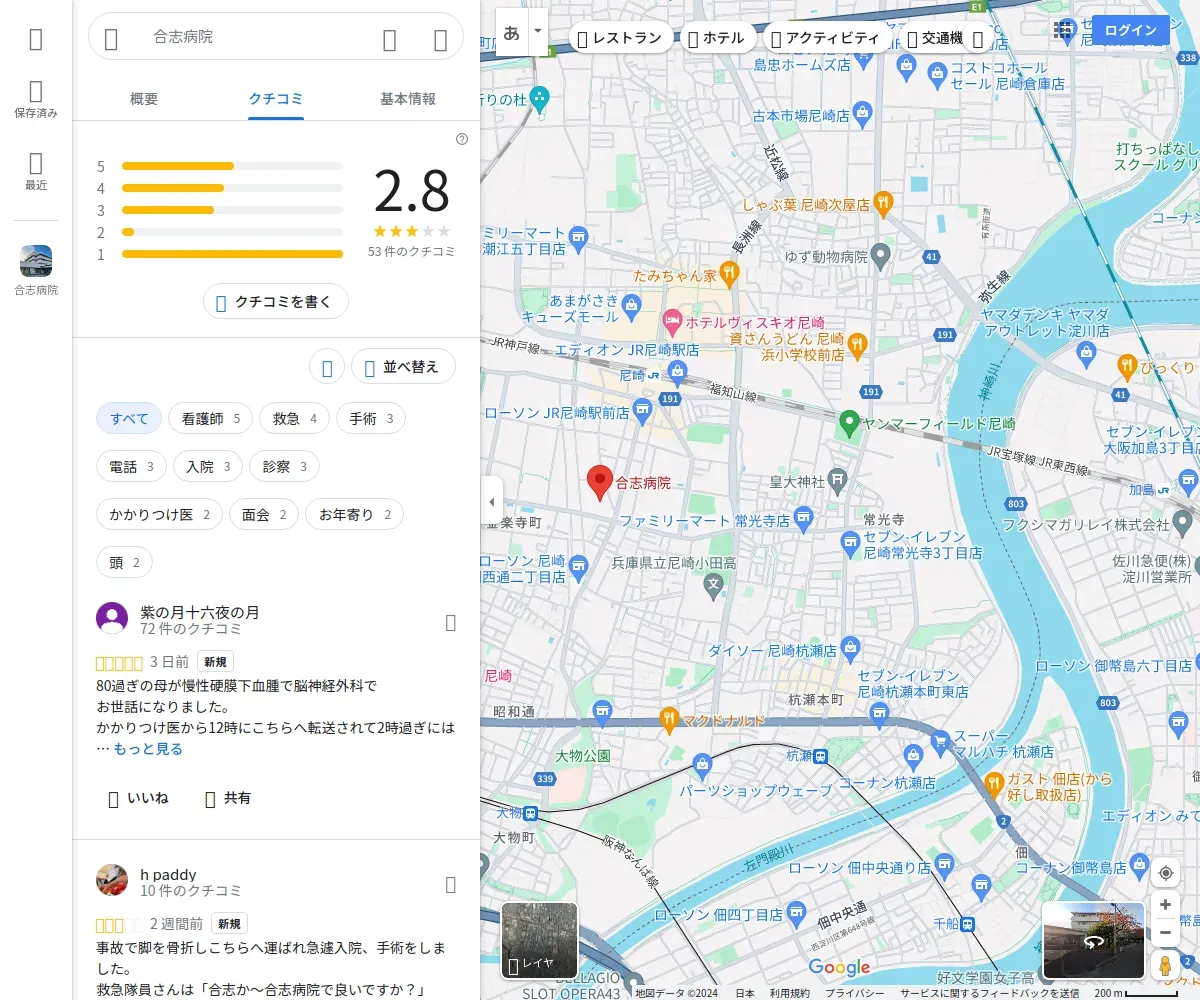The width and height of the screenshot is (1200, 1000).
Task: Open the 並べ替え sort menu
Action: click(x=403, y=367)
